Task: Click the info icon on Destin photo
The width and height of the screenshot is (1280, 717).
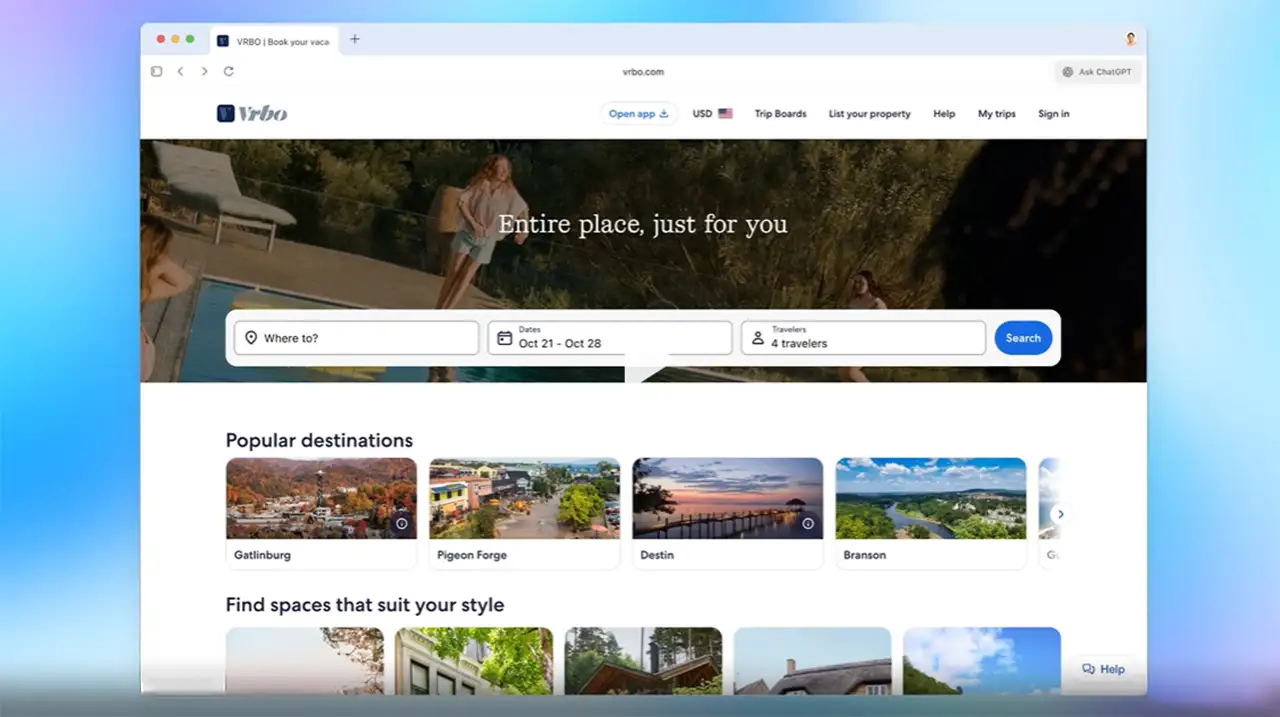Action: (808, 523)
